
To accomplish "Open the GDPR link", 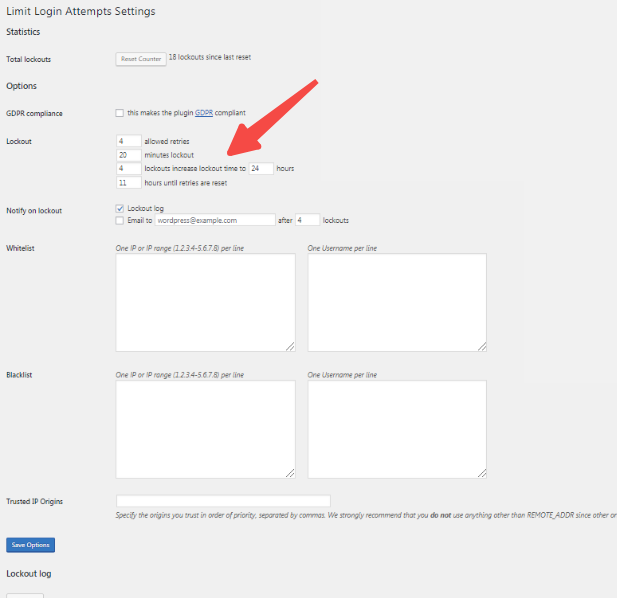I will [203, 113].
